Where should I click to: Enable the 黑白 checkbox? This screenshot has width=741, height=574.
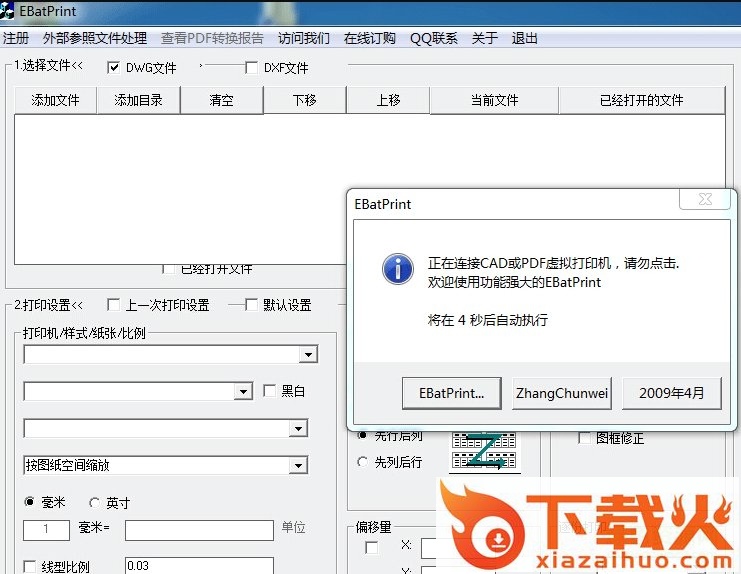(x=269, y=391)
